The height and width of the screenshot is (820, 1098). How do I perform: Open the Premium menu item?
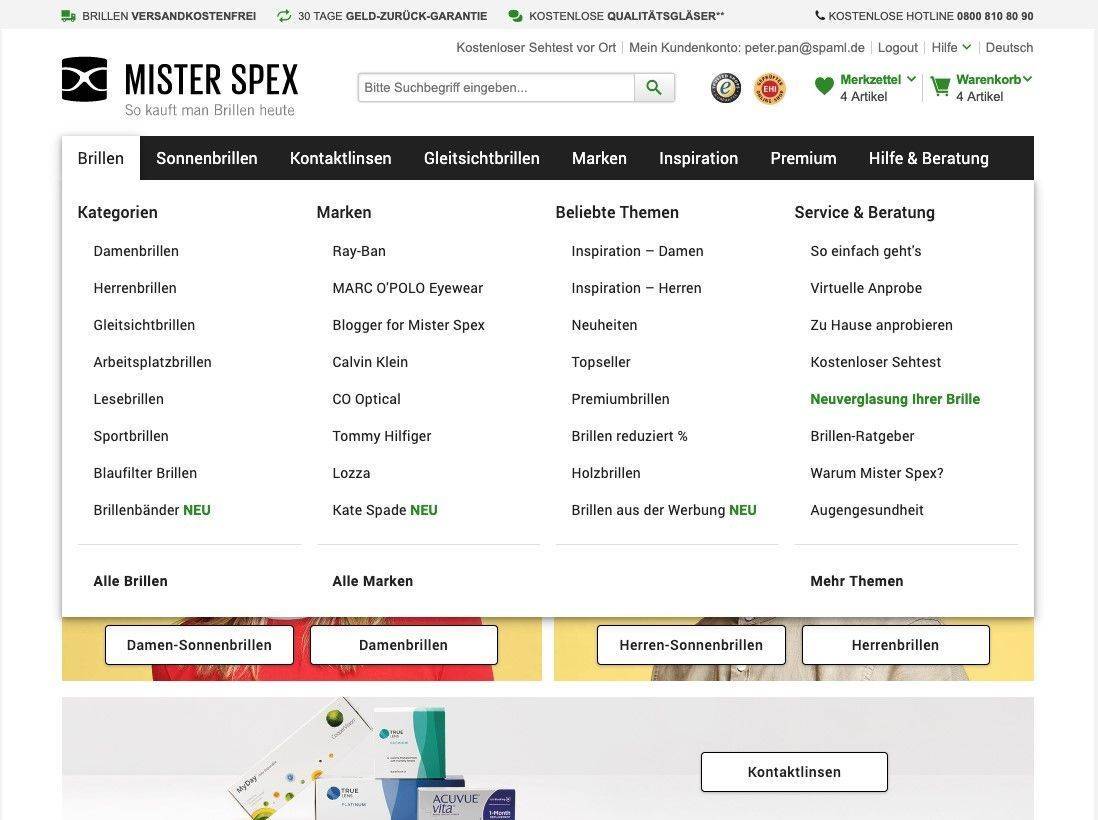tap(803, 158)
